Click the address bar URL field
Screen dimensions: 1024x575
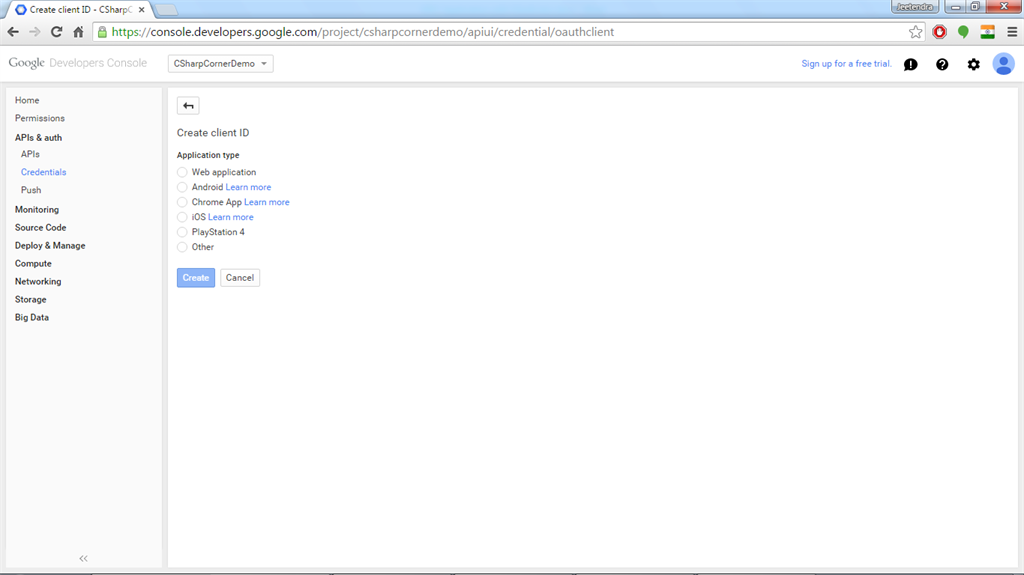pos(509,32)
